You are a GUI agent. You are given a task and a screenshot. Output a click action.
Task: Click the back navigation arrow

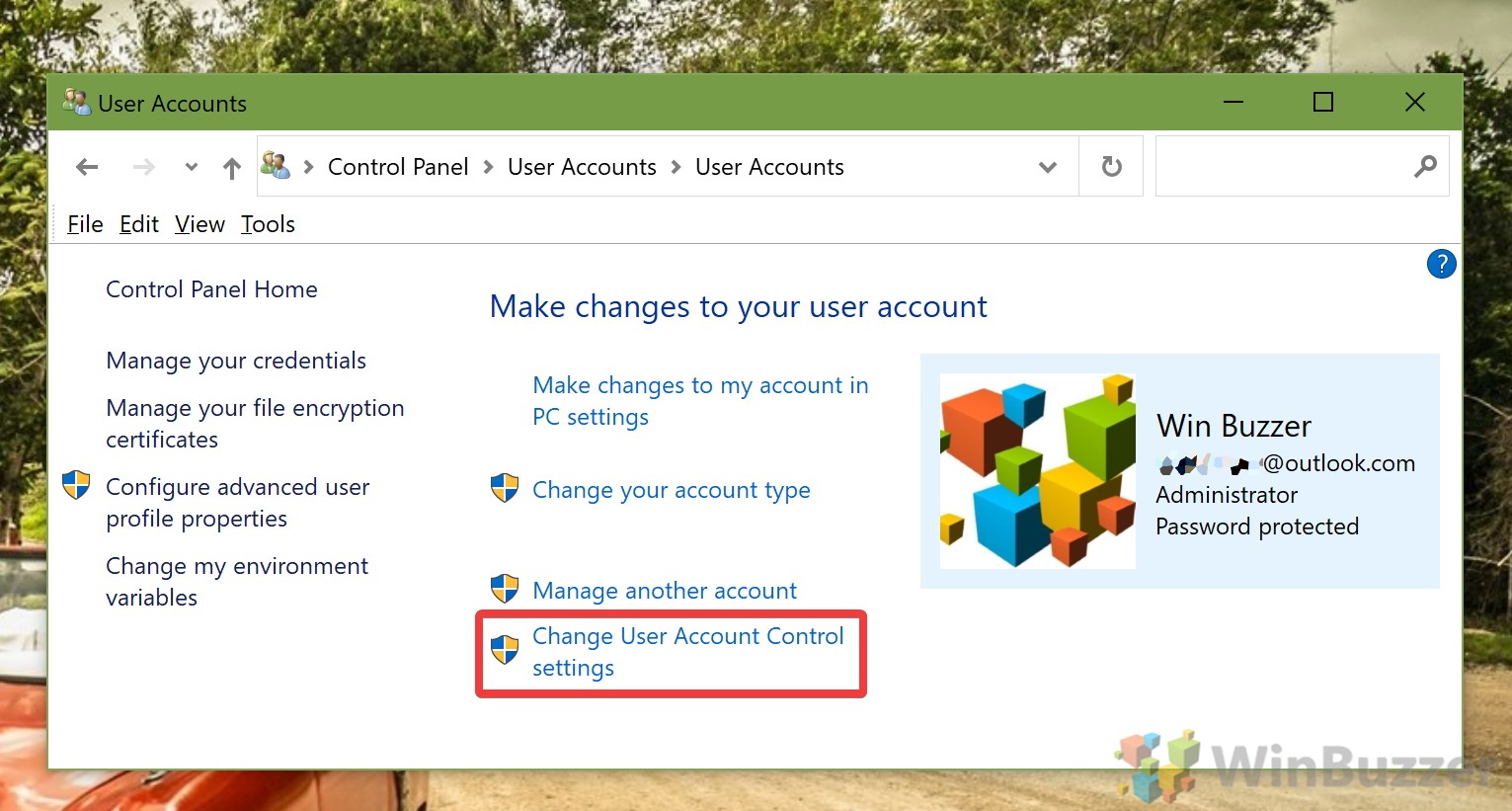point(86,166)
